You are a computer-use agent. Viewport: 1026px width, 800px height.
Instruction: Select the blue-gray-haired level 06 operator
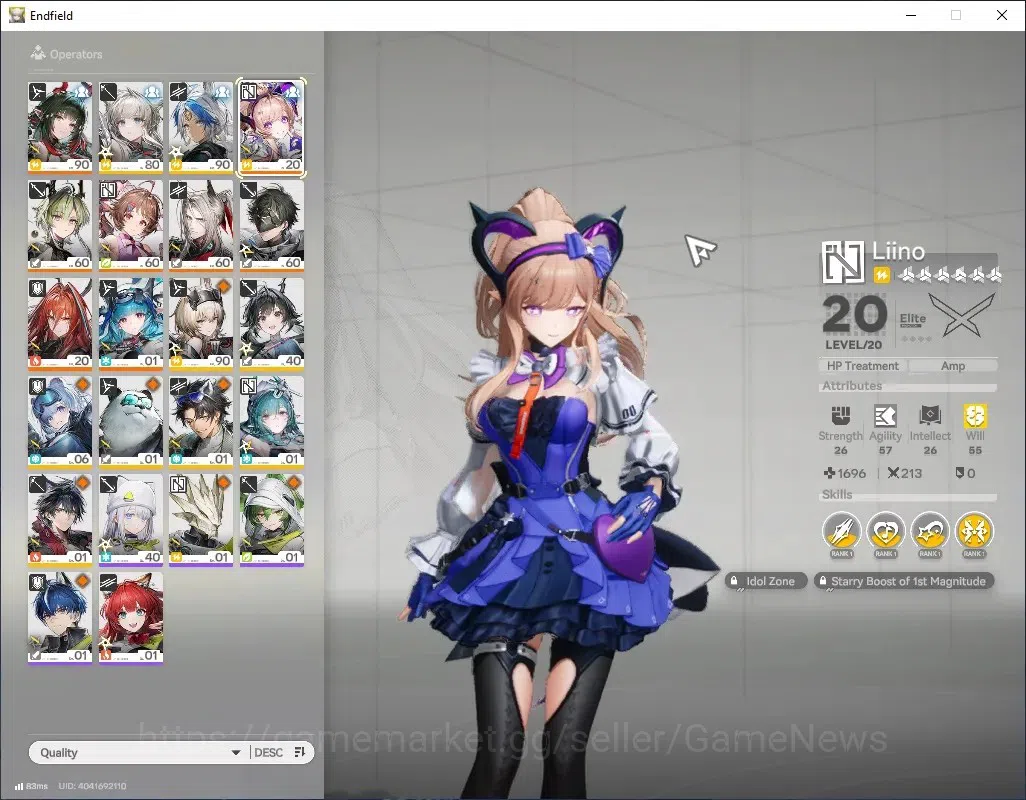pos(60,421)
